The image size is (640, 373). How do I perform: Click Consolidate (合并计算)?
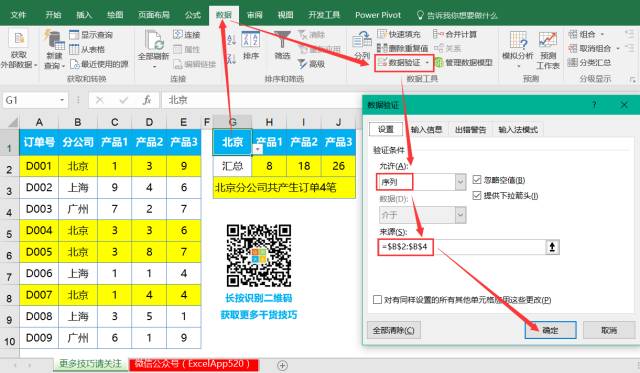click(x=455, y=34)
